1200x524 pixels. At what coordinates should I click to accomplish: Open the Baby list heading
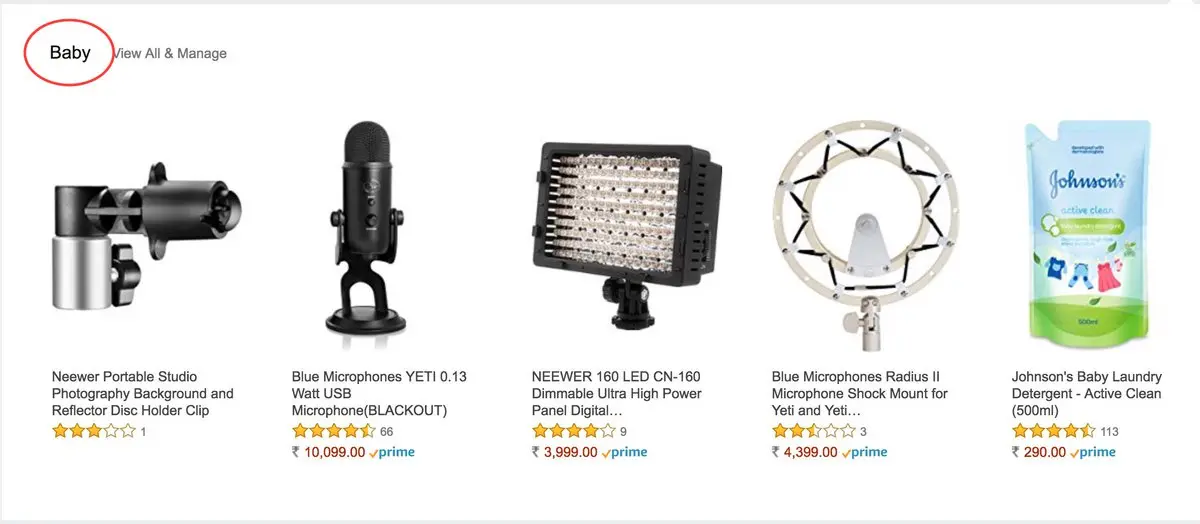point(70,53)
